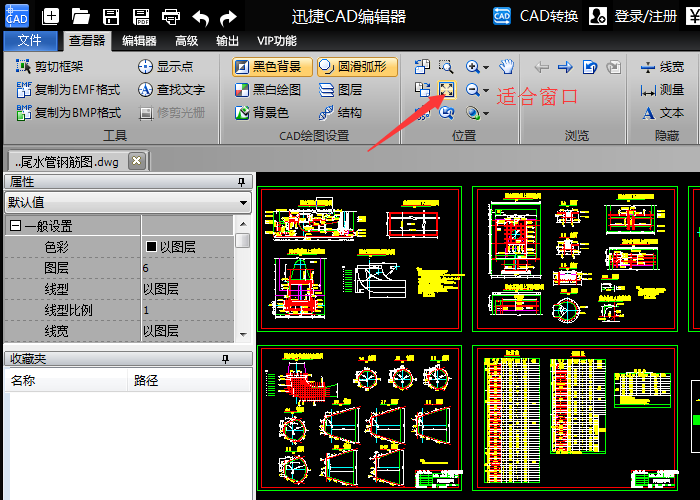Click 登录/注册 to sign in
700x500 pixels.
[x=632, y=16]
